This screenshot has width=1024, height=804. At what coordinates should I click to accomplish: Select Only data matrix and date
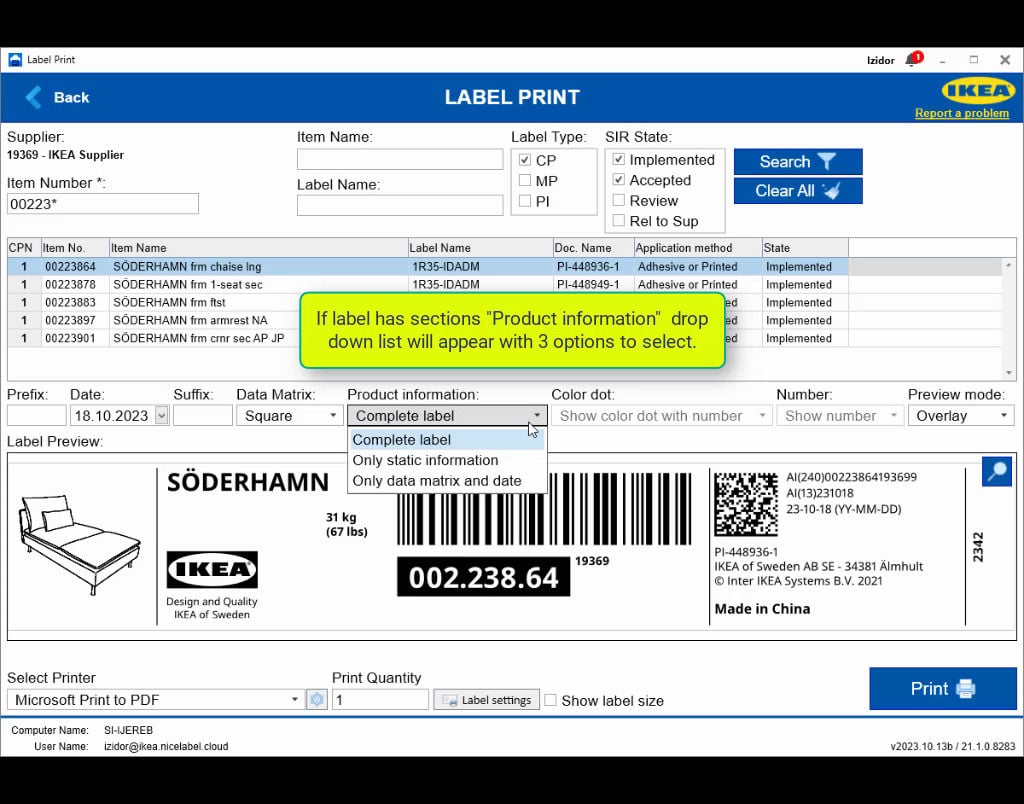pyautogui.click(x=447, y=481)
